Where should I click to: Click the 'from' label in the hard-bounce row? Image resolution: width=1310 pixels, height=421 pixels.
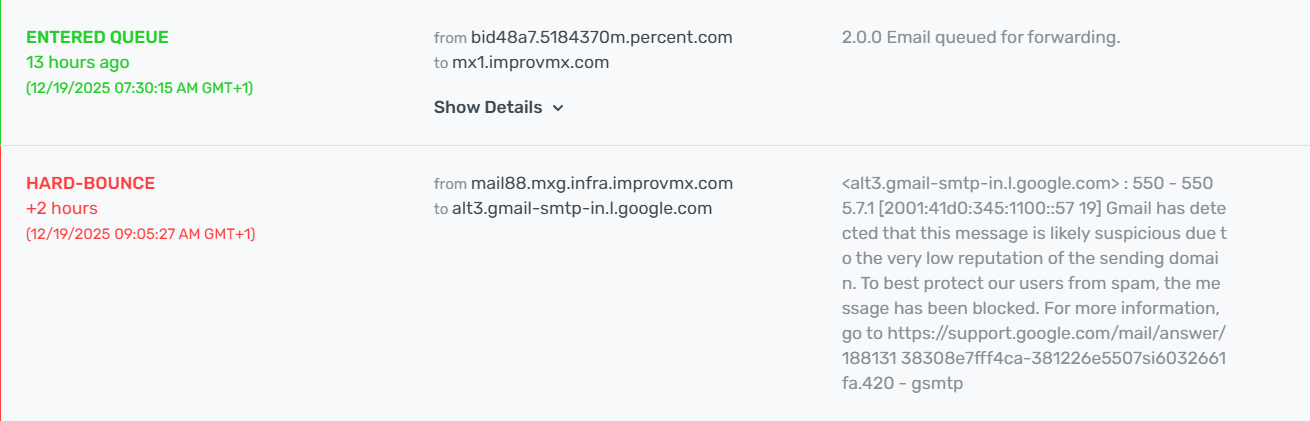pos(450,184)
